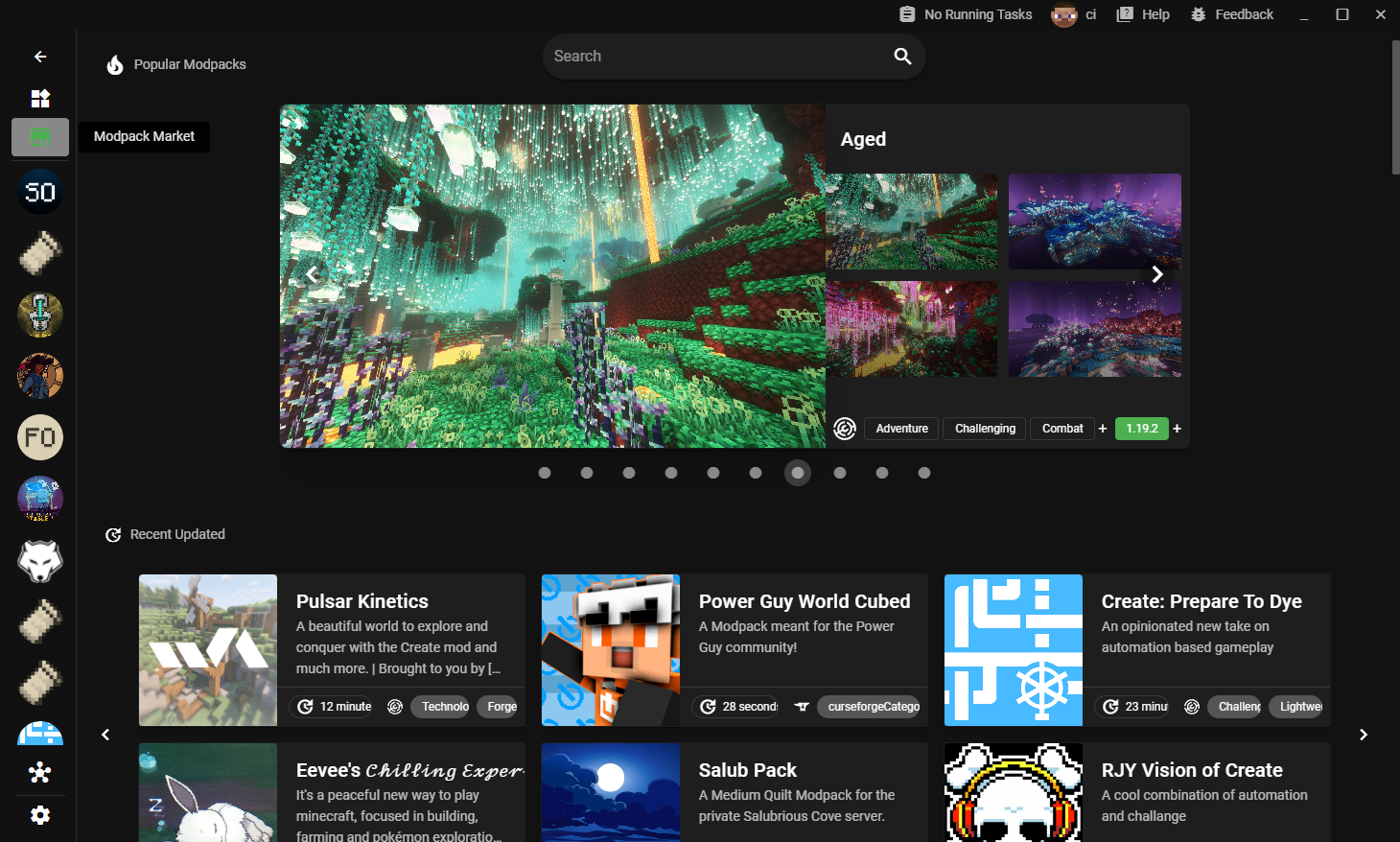Show next slide in the banner carousel
The image size is (1400, 842).
[1157, 274]
